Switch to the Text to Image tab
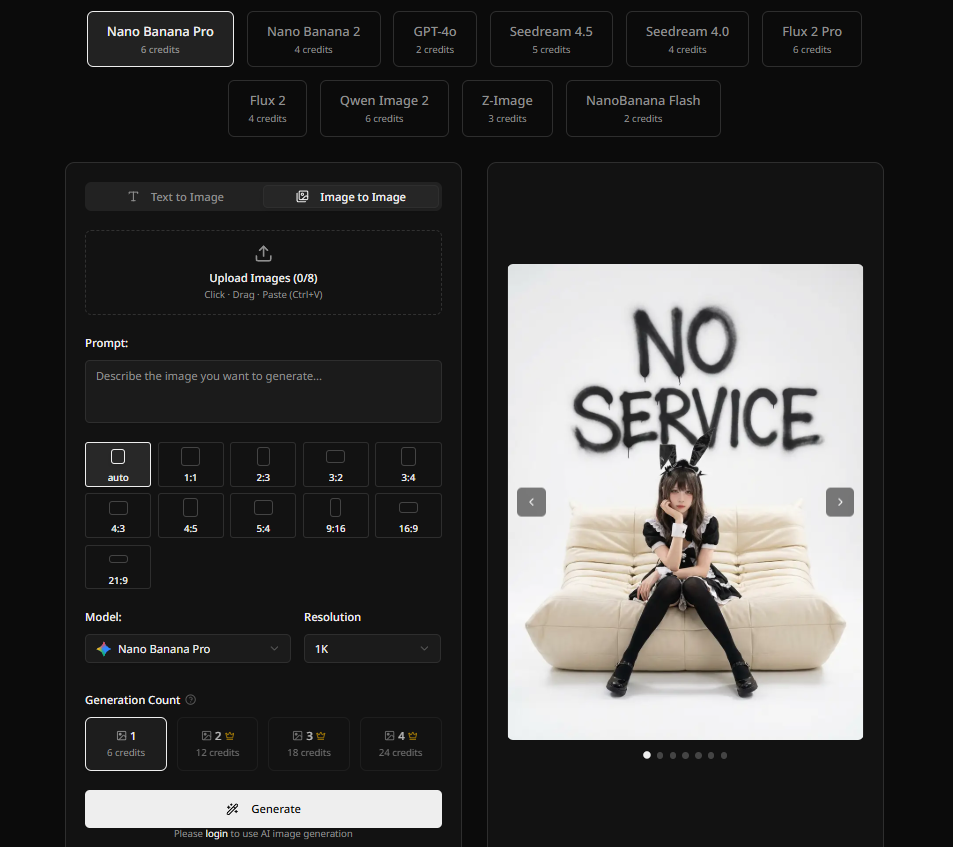953x847 pixels. pos(175,197)
